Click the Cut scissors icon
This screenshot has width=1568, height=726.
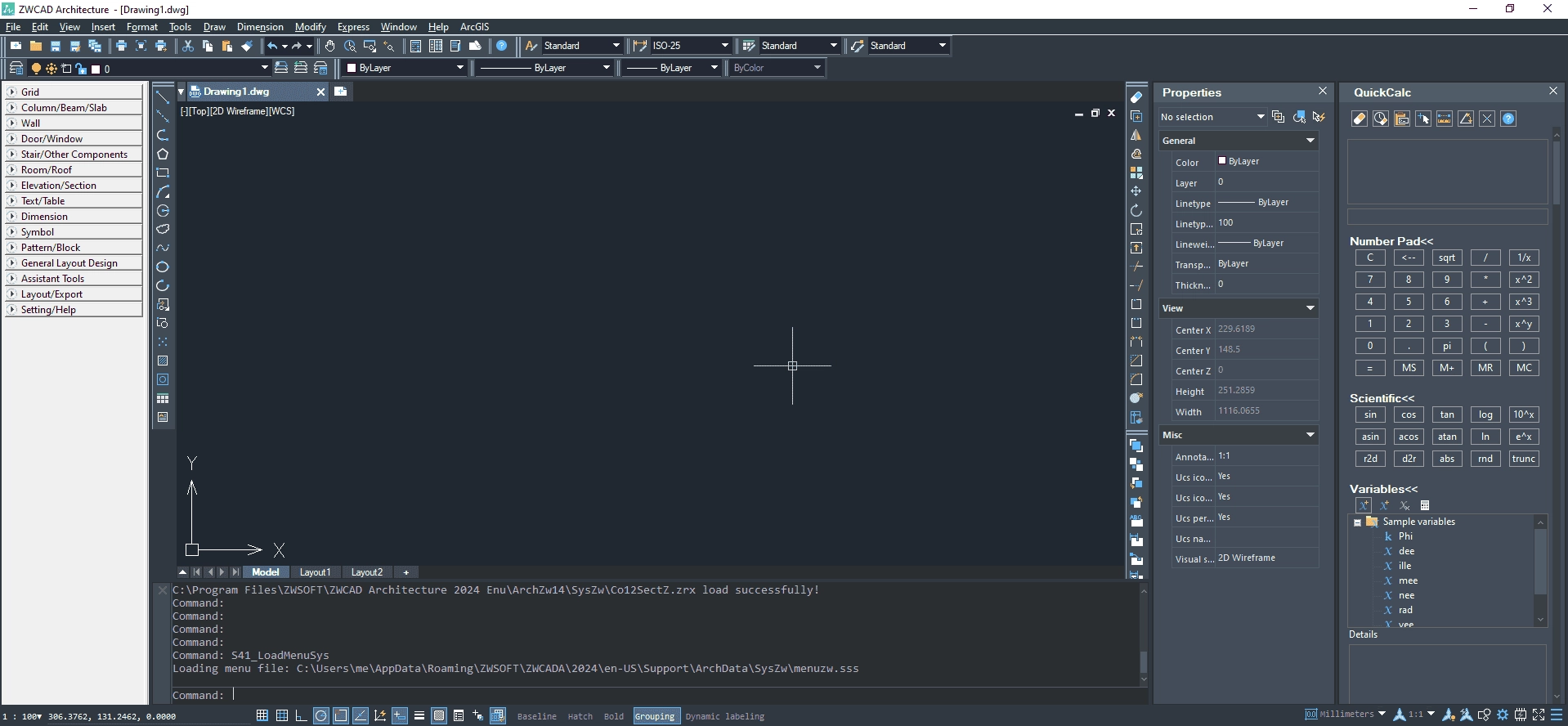[x=188, y=46]
